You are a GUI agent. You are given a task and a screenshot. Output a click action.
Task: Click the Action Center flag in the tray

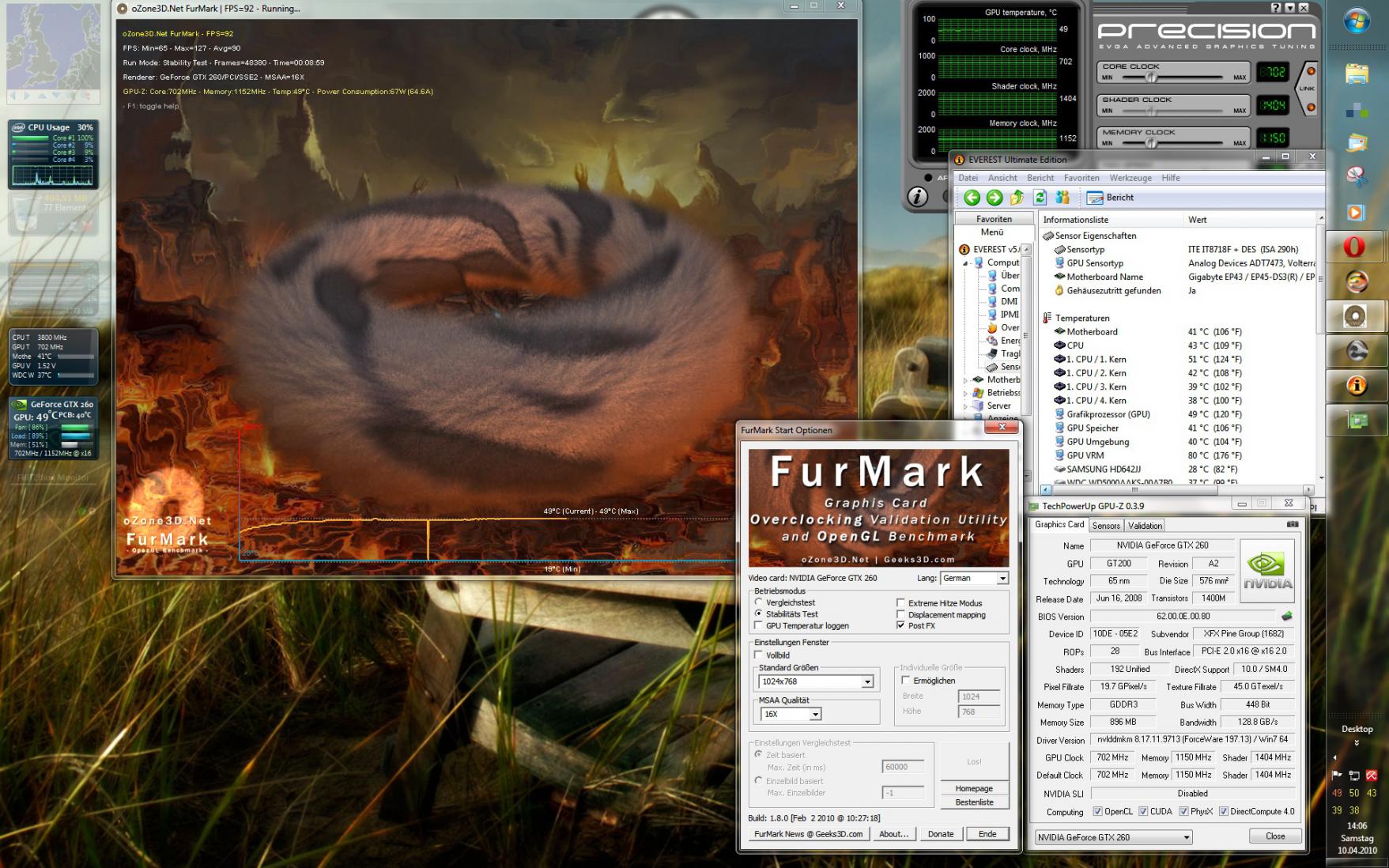[x=1338, y=776]
